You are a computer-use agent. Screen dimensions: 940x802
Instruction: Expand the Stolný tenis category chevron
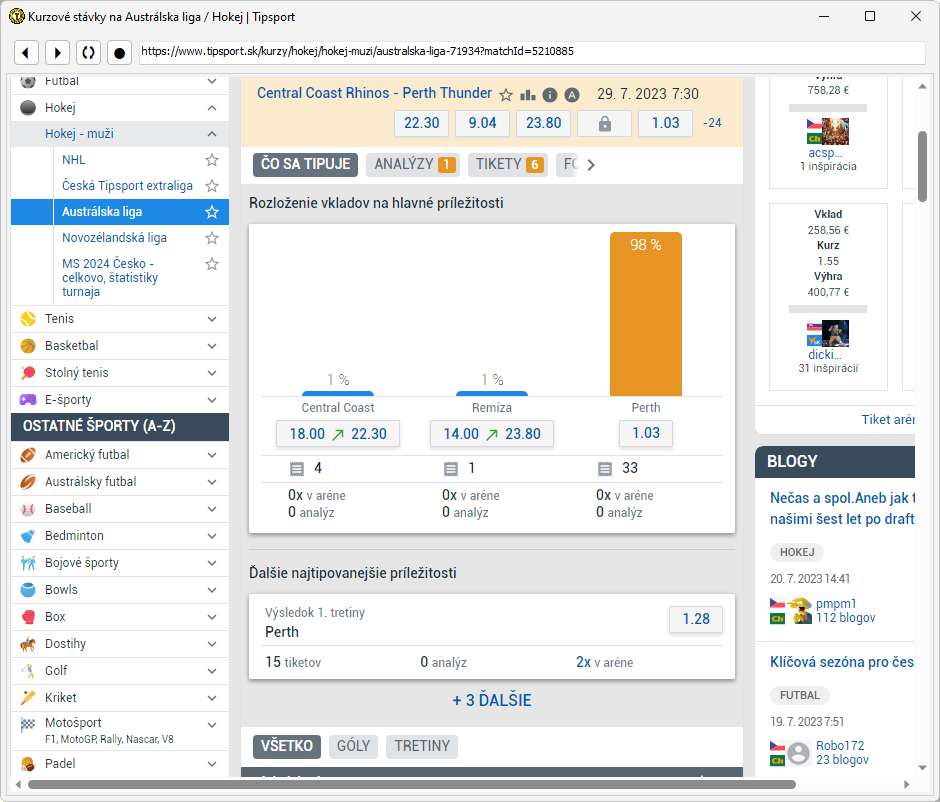[212, 373]
